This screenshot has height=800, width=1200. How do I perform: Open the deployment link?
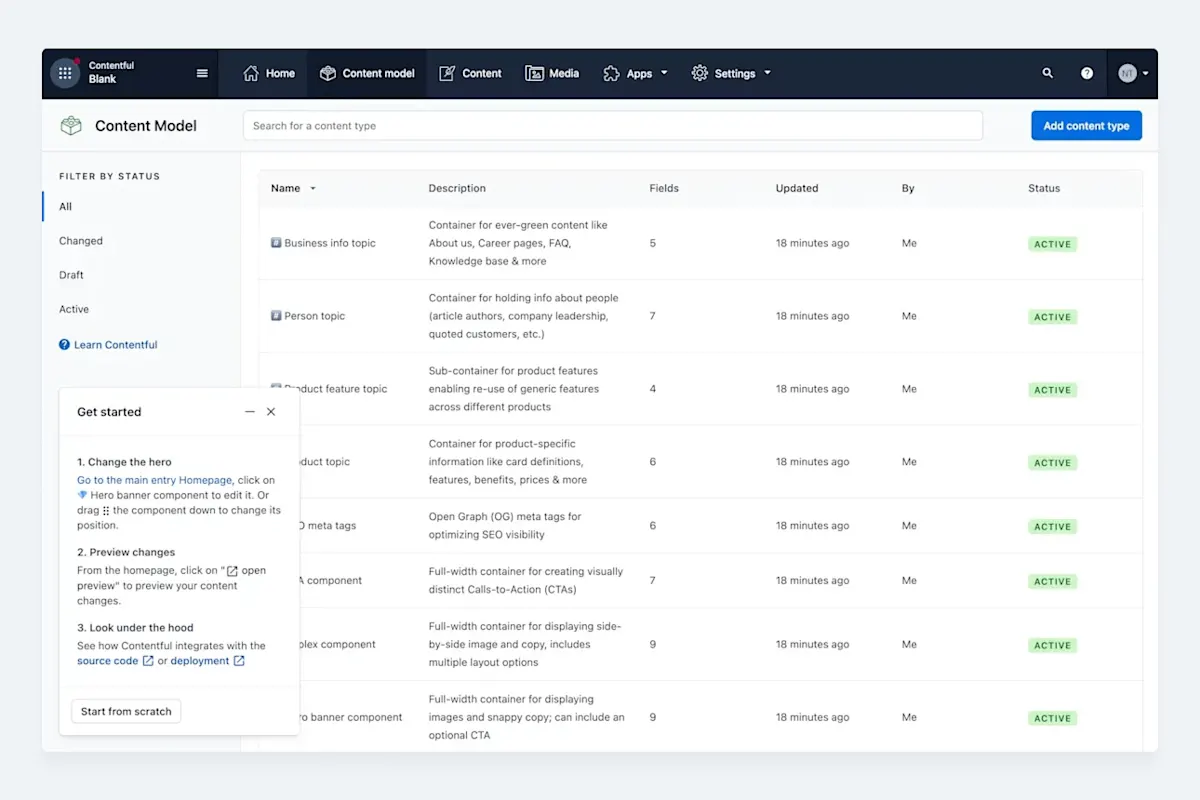point(200,661)
